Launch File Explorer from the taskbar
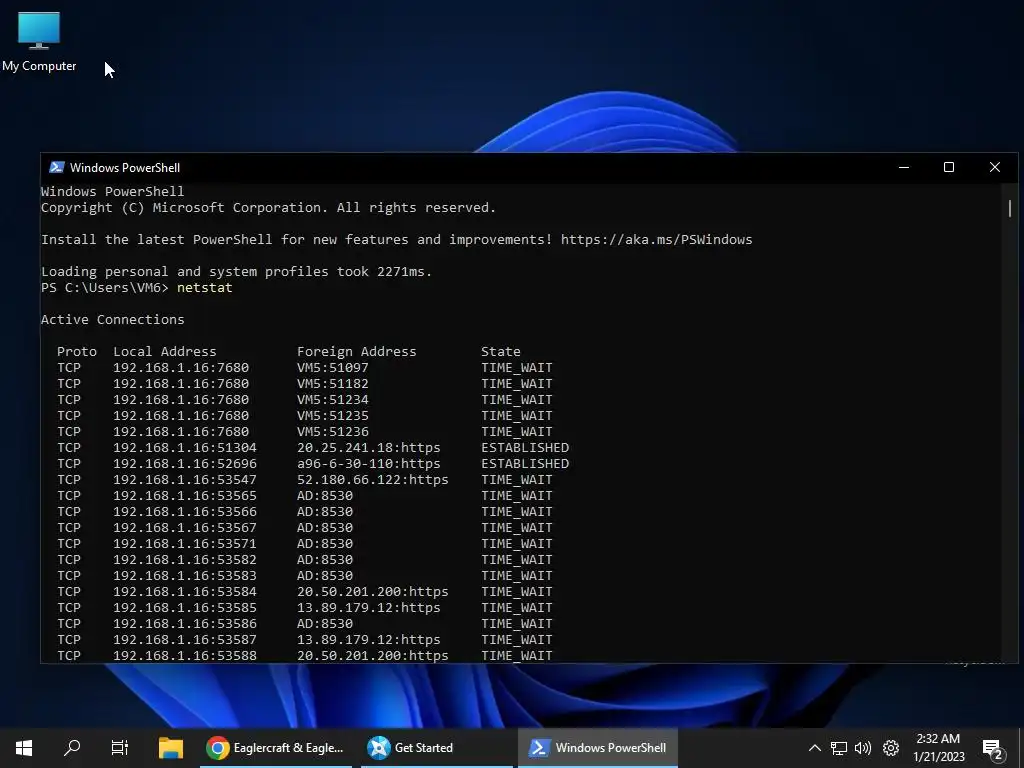Viewport: 1024px width, 768px height. click(171, 748)
